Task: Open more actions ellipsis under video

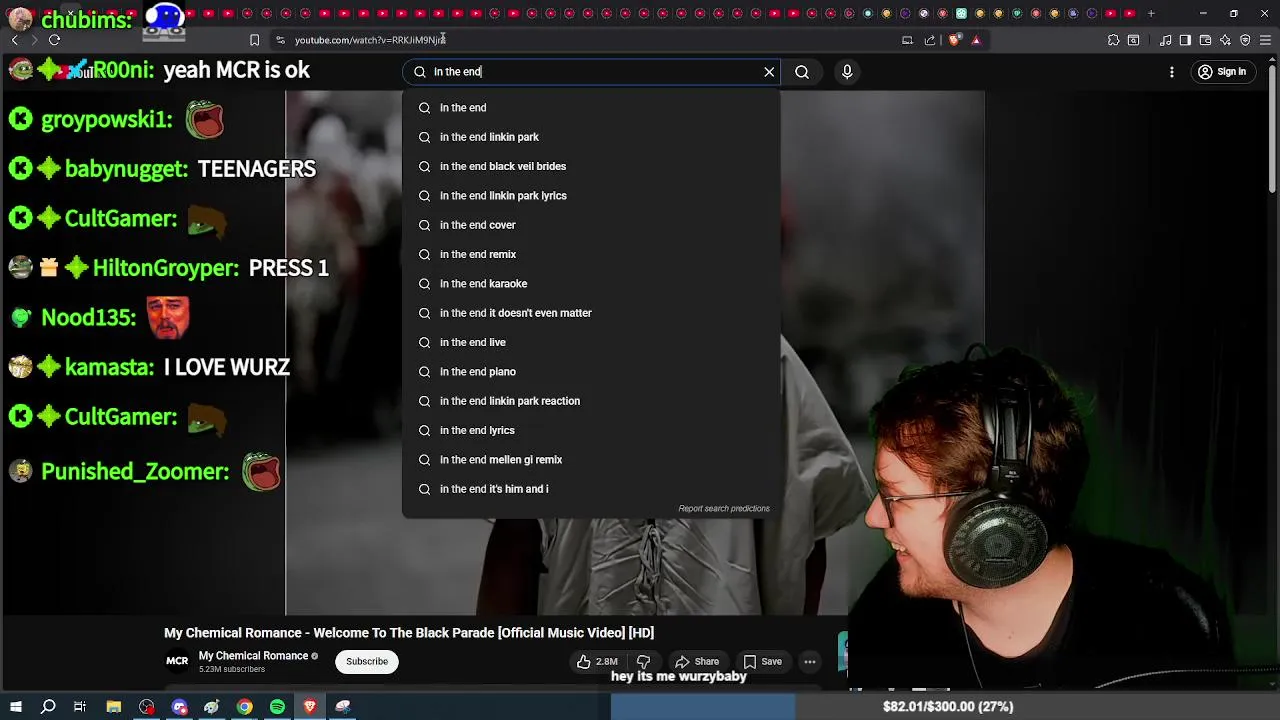Action: pos(810,661)
